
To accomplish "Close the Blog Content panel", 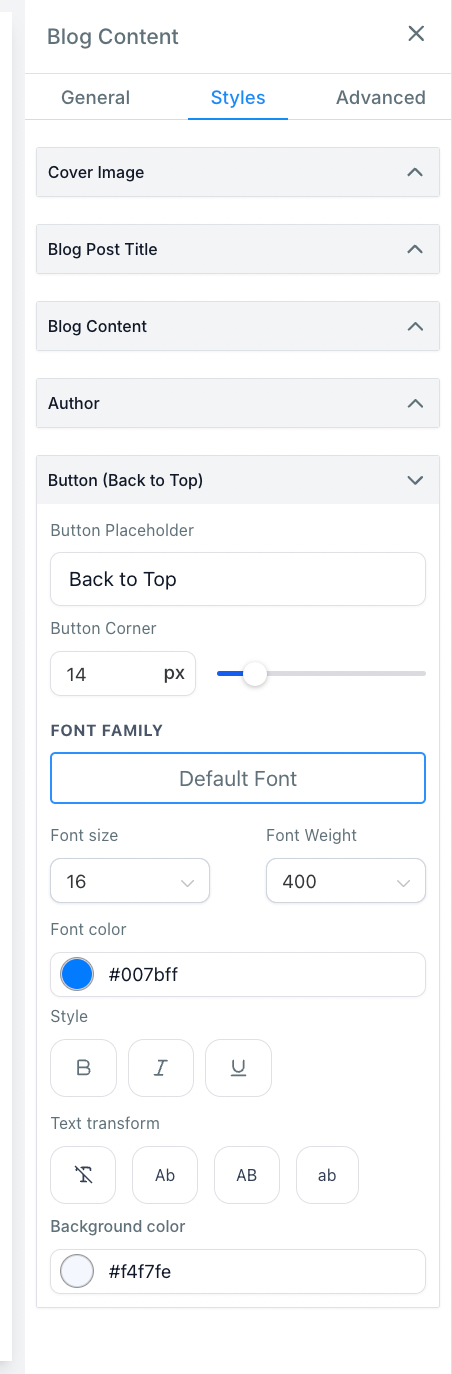I will (416, 34).
